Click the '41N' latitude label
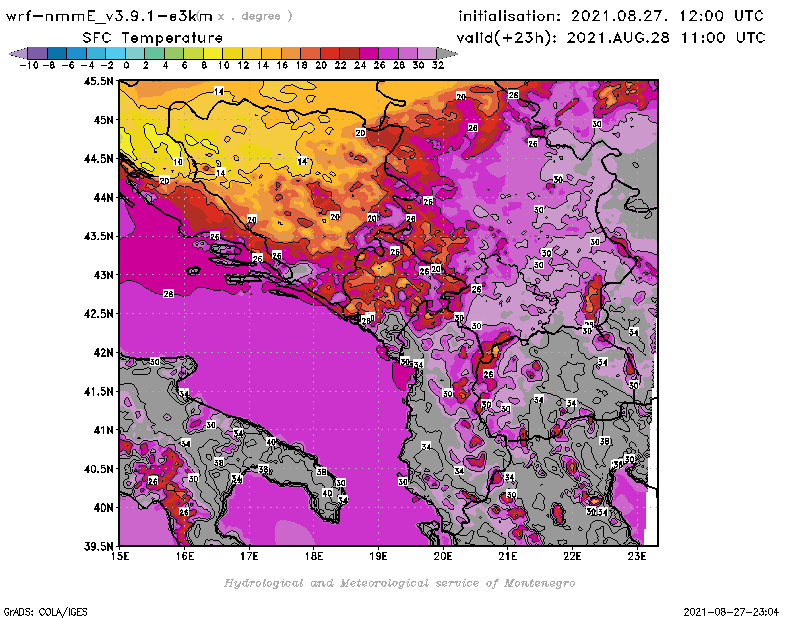Screen dimensions: 800x618 coord(103,430)
